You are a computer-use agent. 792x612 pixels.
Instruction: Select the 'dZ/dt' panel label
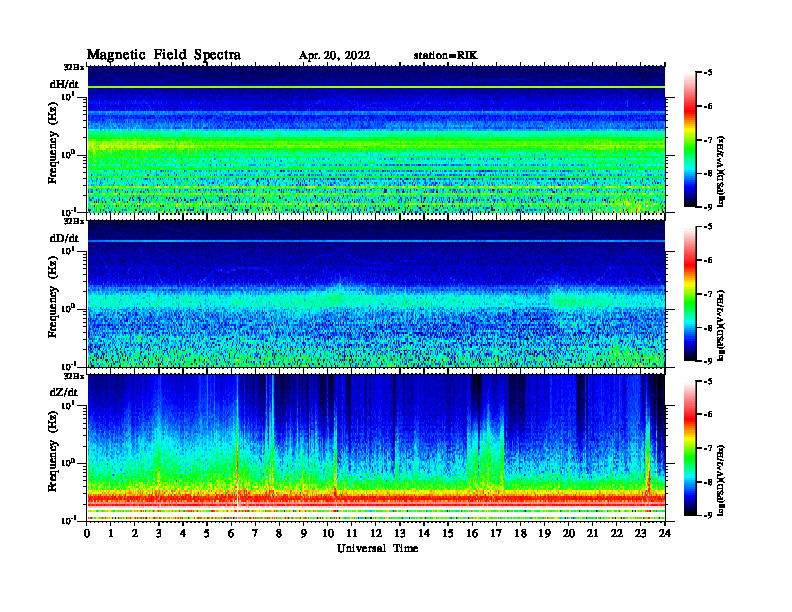64,392
